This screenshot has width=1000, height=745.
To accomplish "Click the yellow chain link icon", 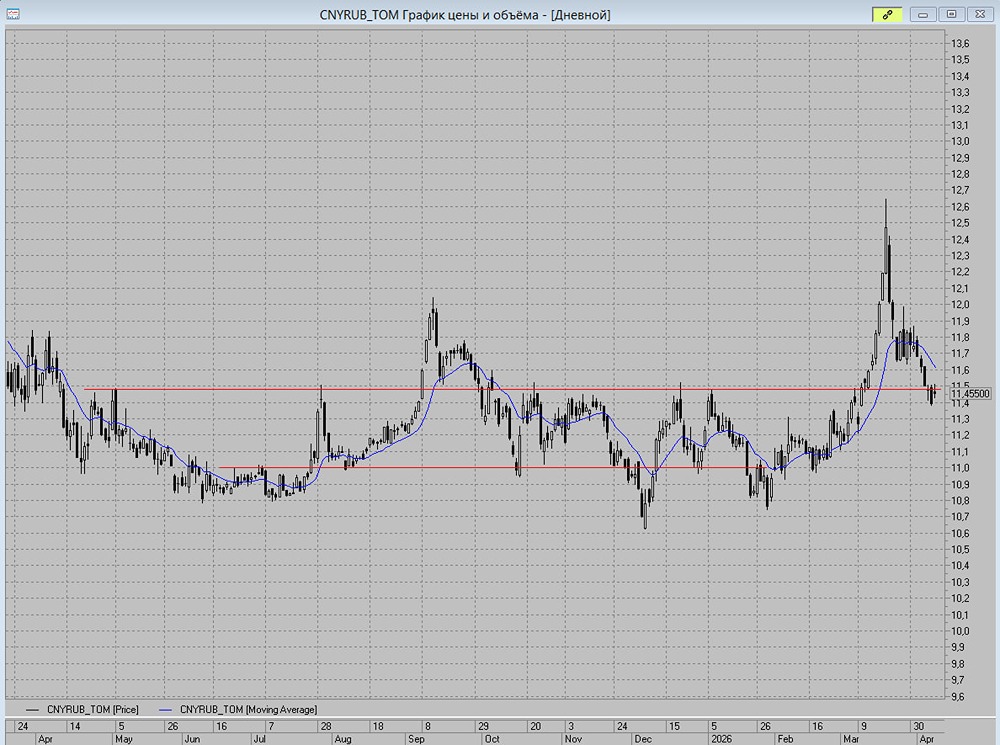I will point(886,14).
